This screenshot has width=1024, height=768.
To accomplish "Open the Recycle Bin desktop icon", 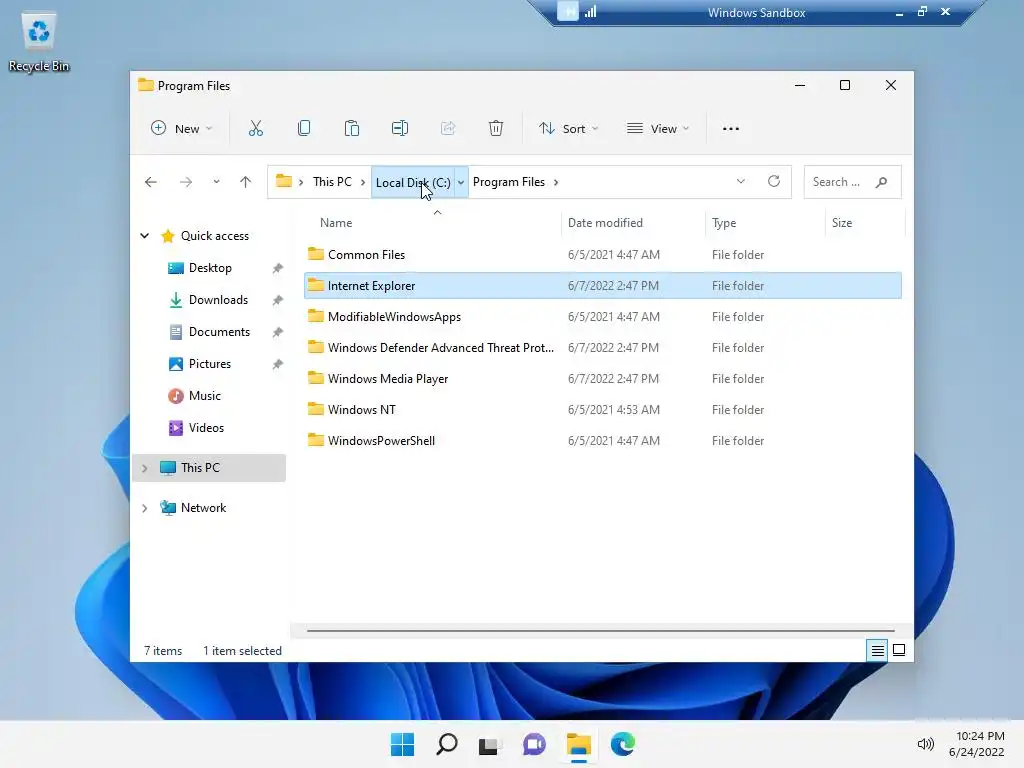I will (x=39, y=42).
